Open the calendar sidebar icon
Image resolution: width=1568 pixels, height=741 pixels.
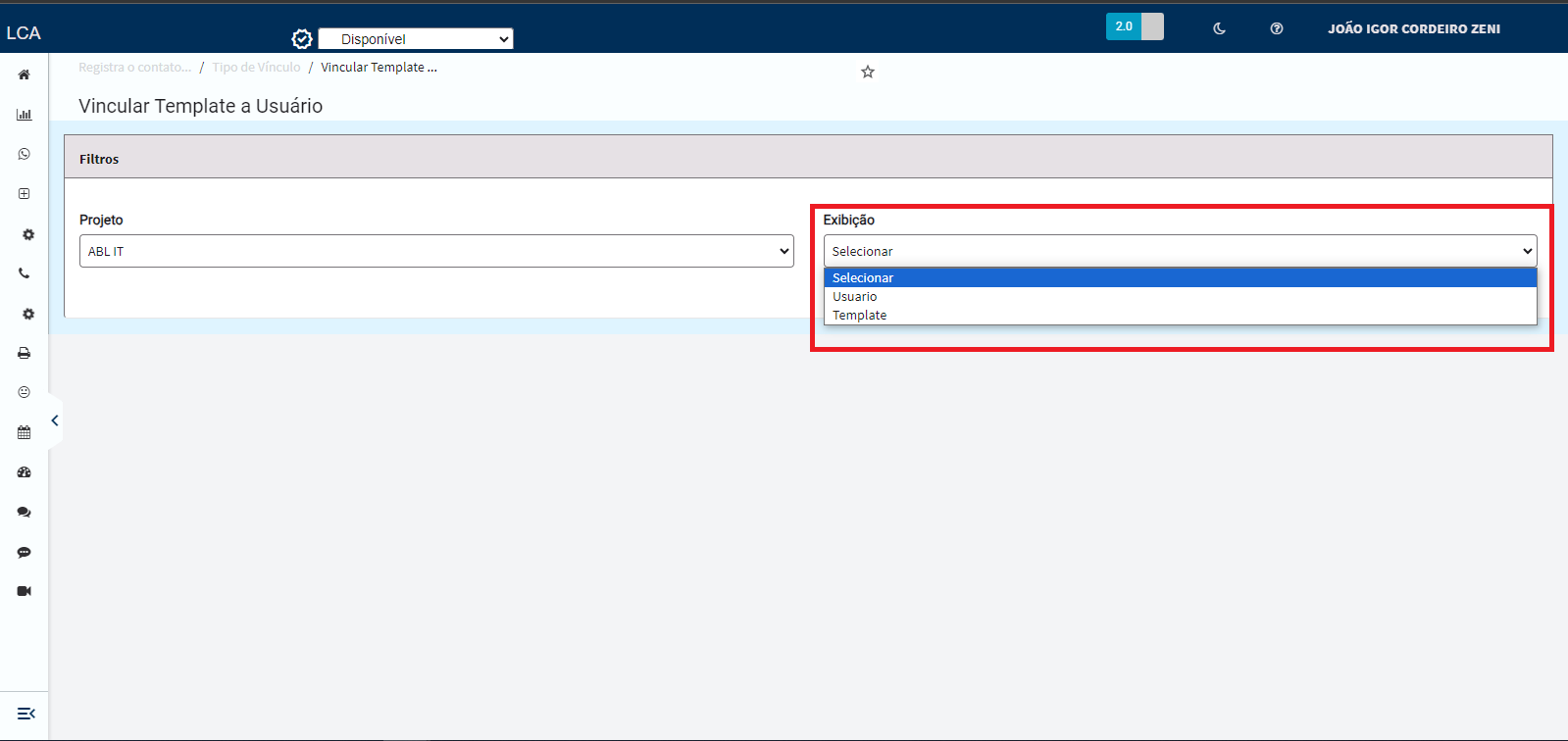24,432
